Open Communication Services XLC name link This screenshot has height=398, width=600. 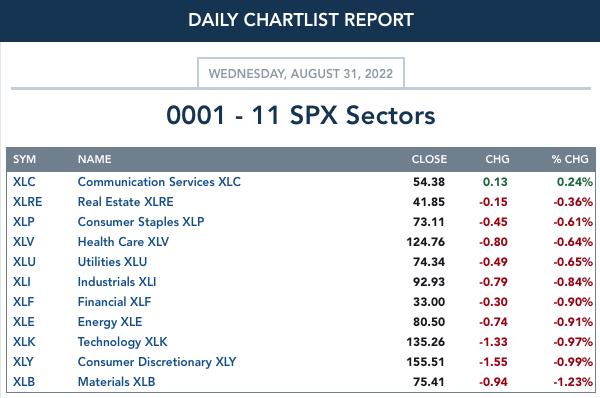tap(159, 182)
